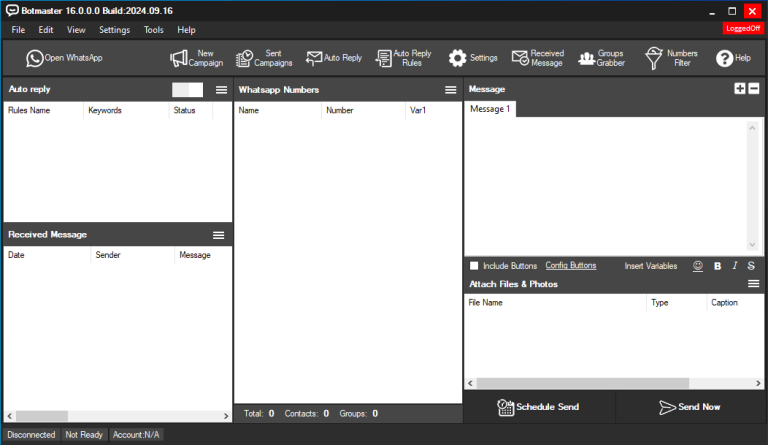Open the Groups Grabber tool

(x=601, y=58)
